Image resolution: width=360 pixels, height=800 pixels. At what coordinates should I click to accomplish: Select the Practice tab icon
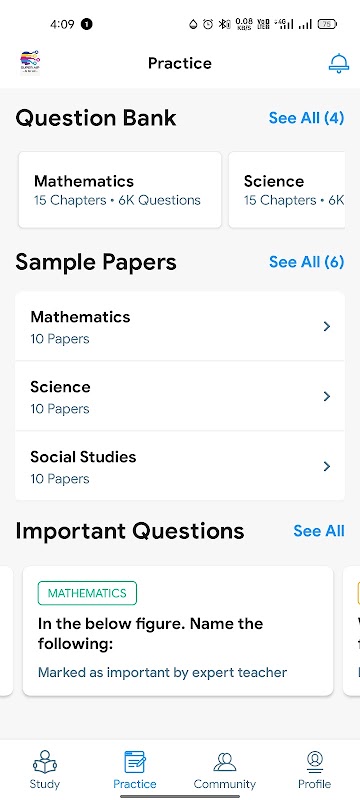tap(135, 762)
